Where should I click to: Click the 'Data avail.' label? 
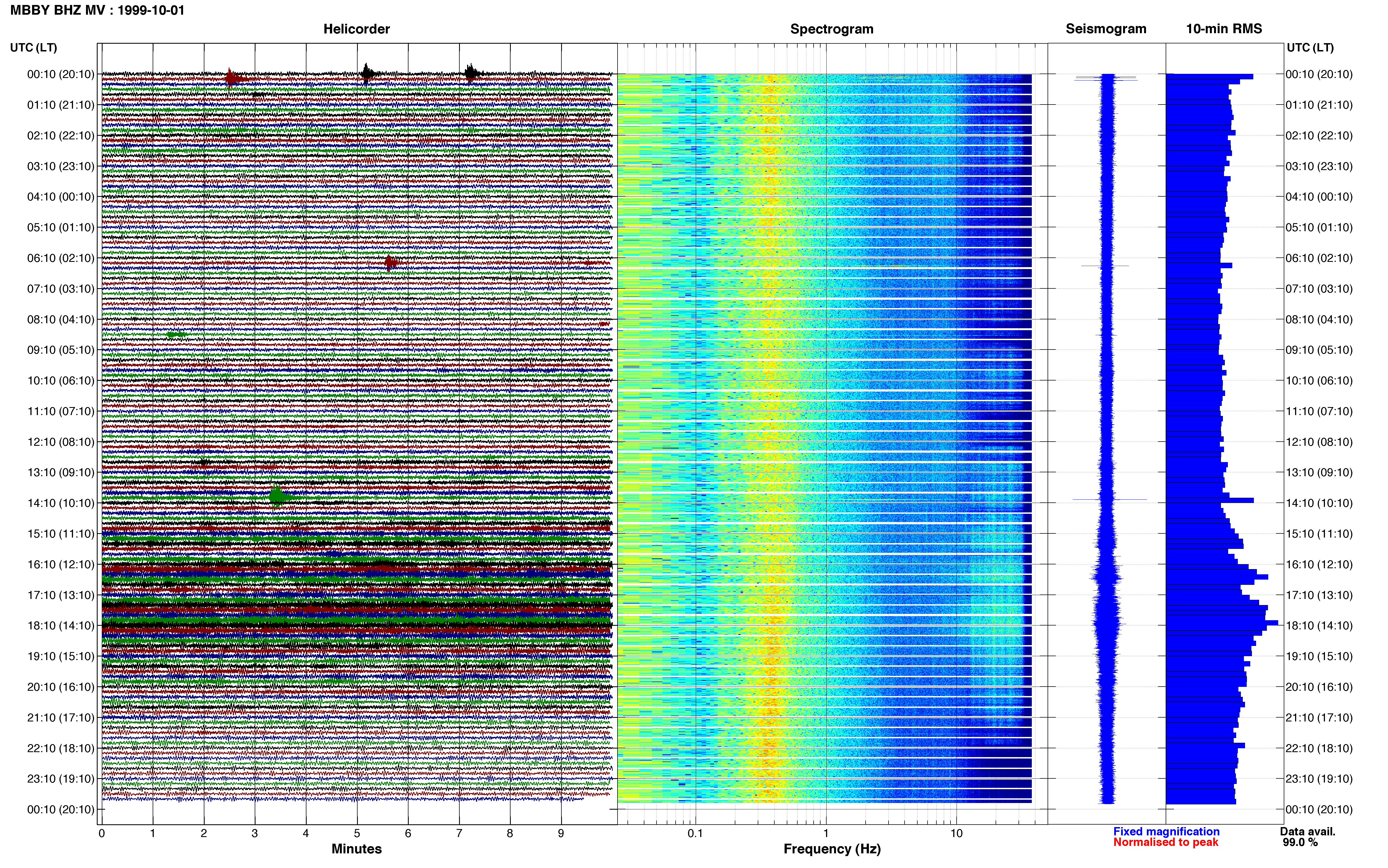(x=1308, y=831)
